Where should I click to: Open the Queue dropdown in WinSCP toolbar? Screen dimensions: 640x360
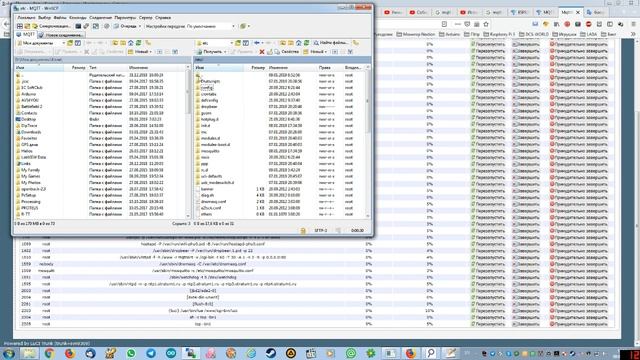coord(127,26)
